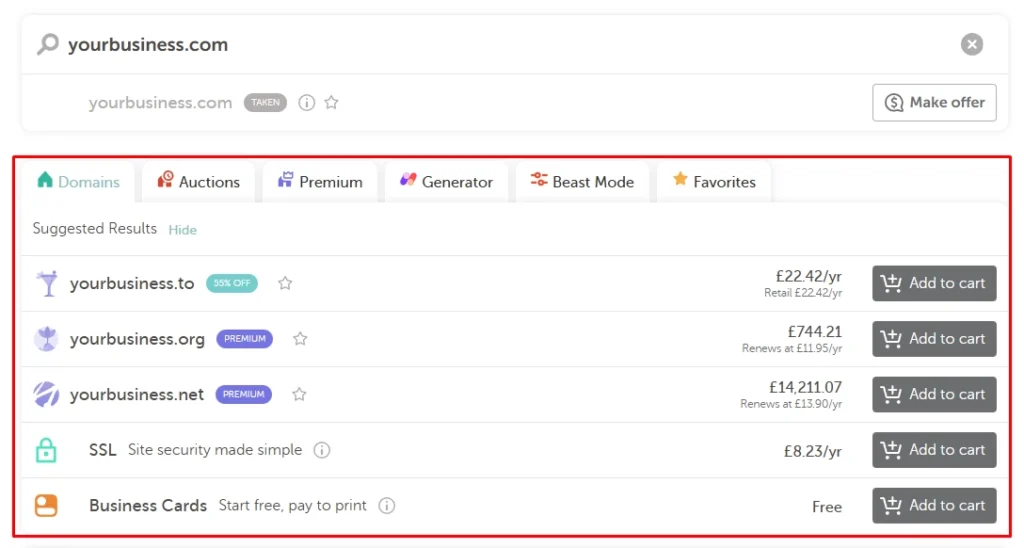Star yourbusiness.to as favorite
This screenshot has height=548, width=1024.
tap(285, 283)
